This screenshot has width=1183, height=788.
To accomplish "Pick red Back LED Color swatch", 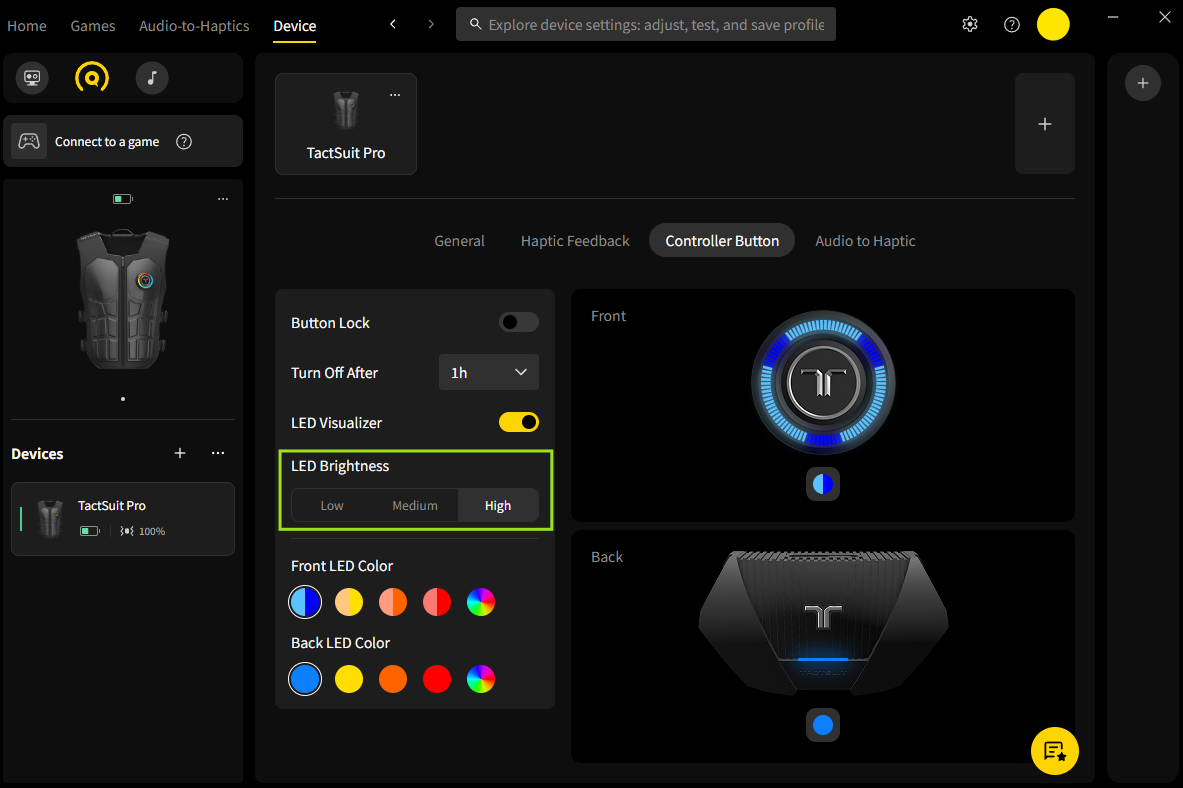I will (x=437, y=679).
